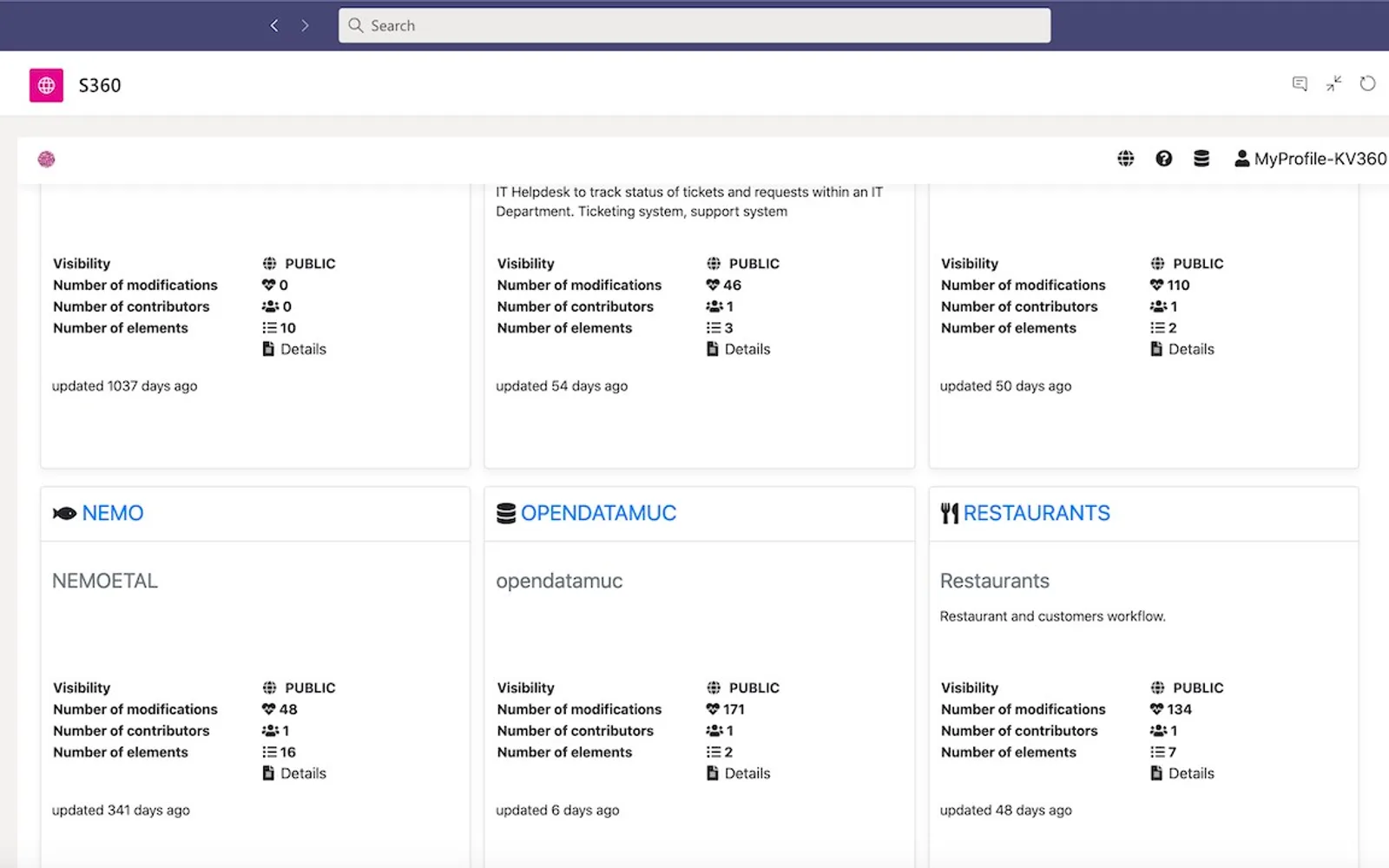Reload the S360 tab
Viewport: 1389px width, 868px height.
click(x=1367, y=84)
